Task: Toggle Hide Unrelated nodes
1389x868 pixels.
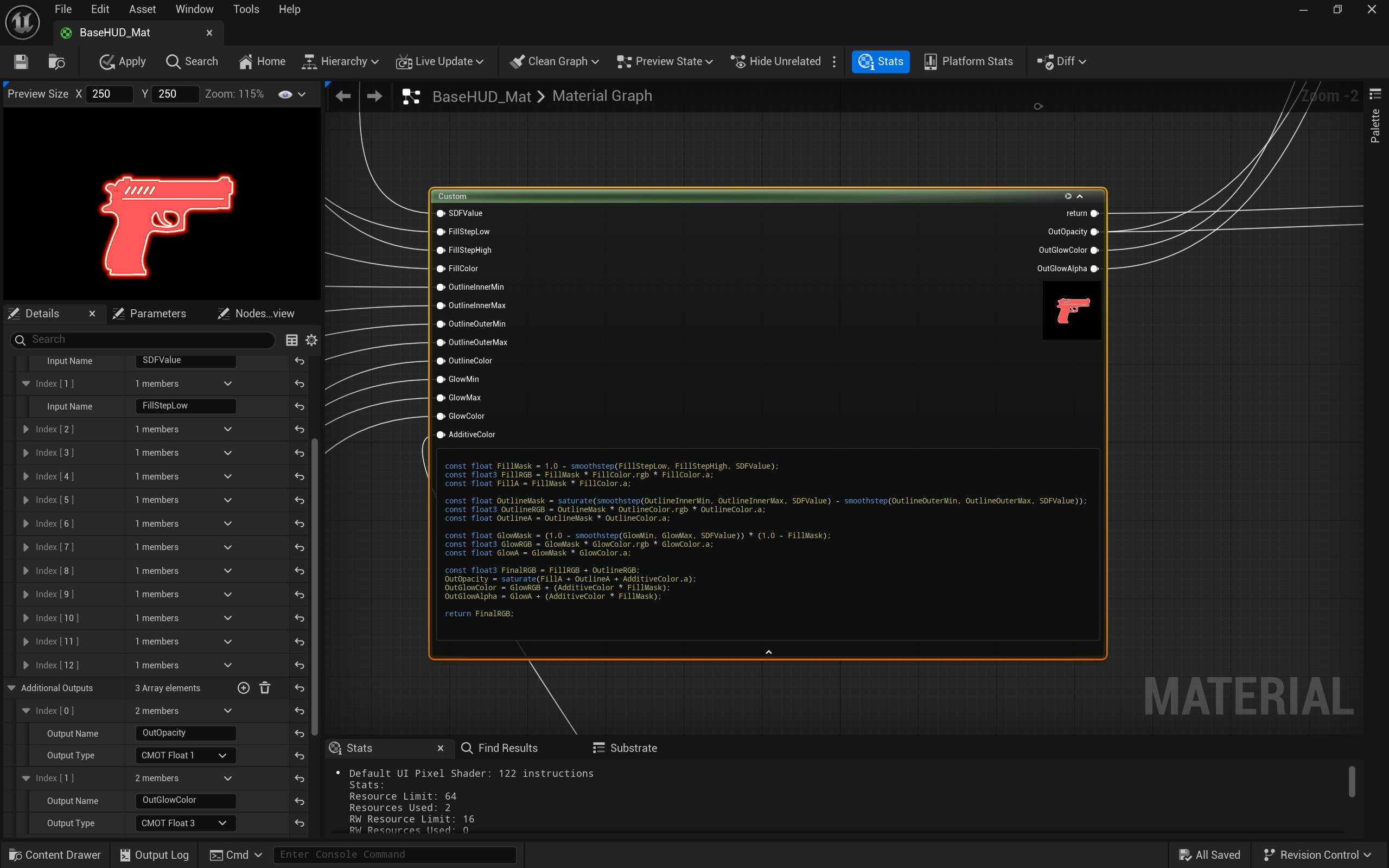Action: pyautogui.click(x=775, y=61)
